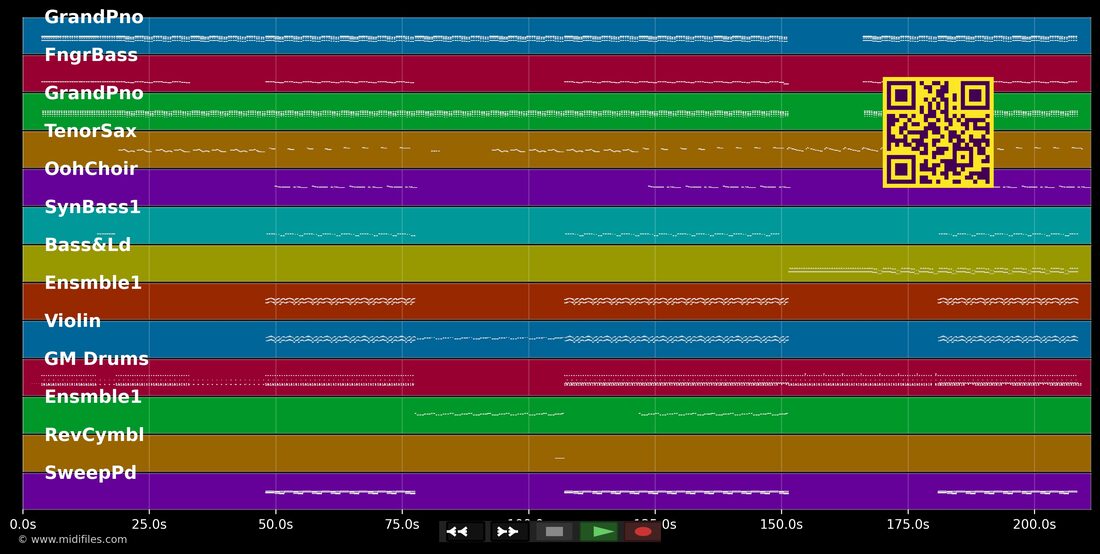Image resolution: width=1100 pixels, height=554 pixels.
Task: Click the white note strip in Bass&Ld lane
Action: point(933,270)
